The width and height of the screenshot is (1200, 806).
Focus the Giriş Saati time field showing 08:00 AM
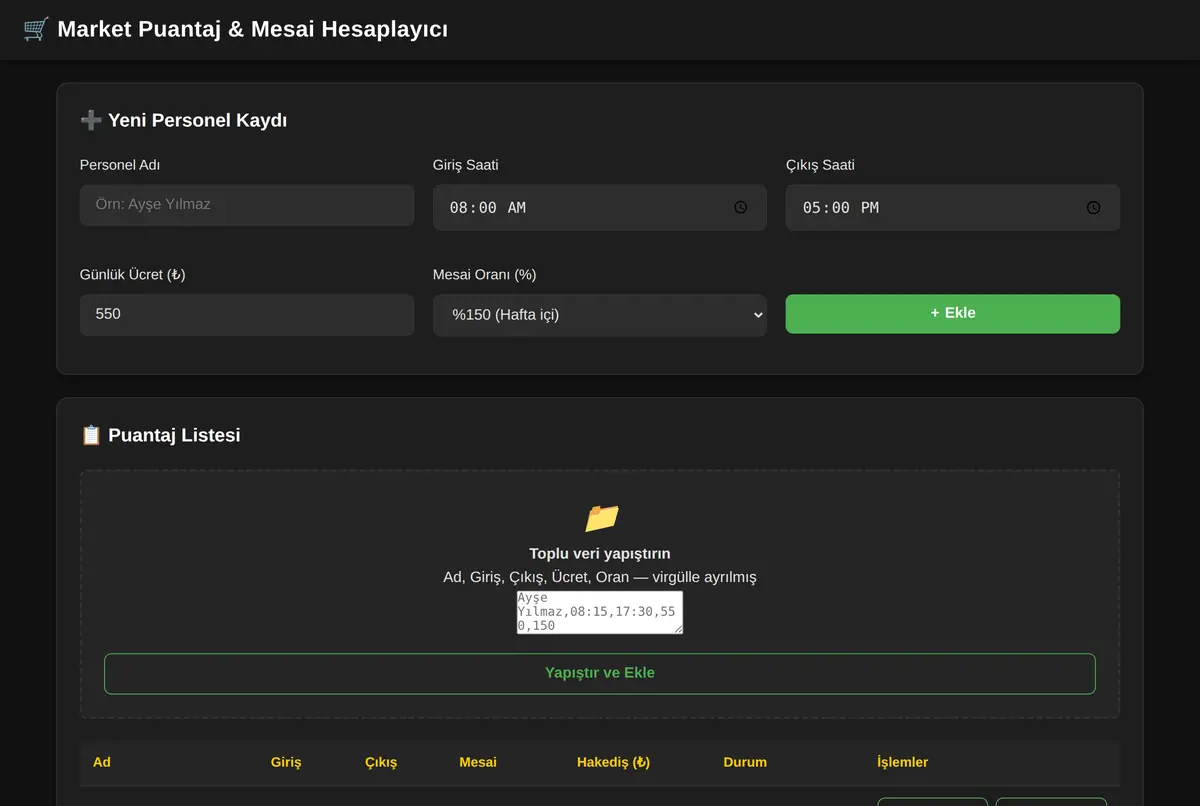click(600, 208)
